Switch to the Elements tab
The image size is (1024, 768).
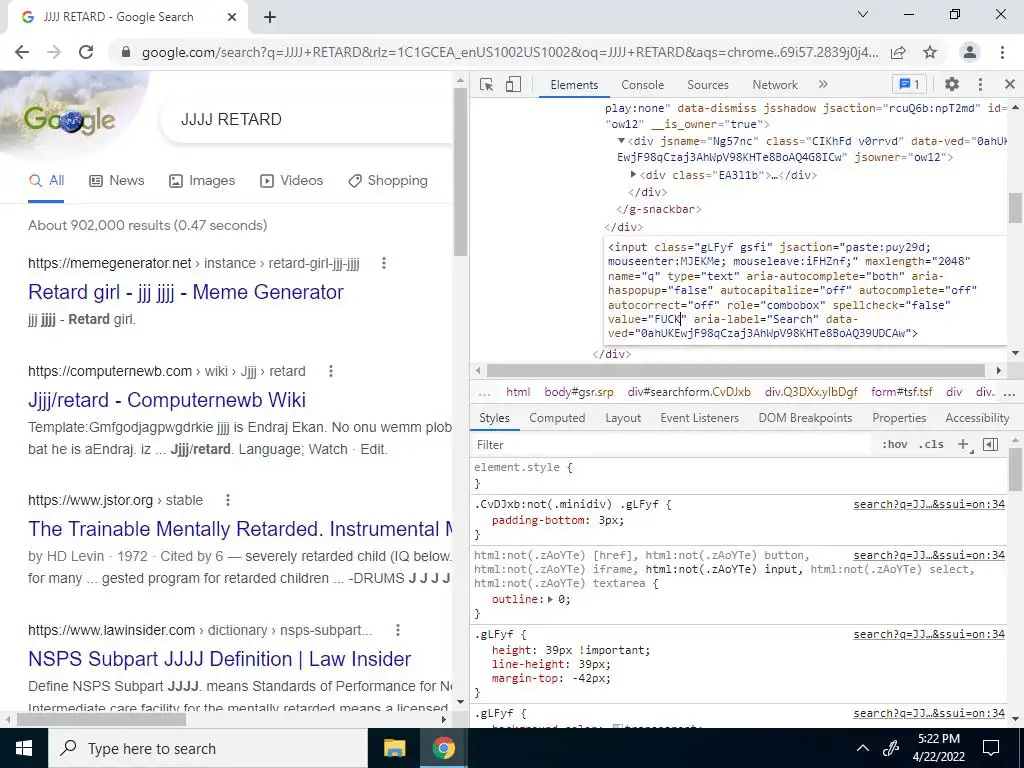(x=574, y=85)
